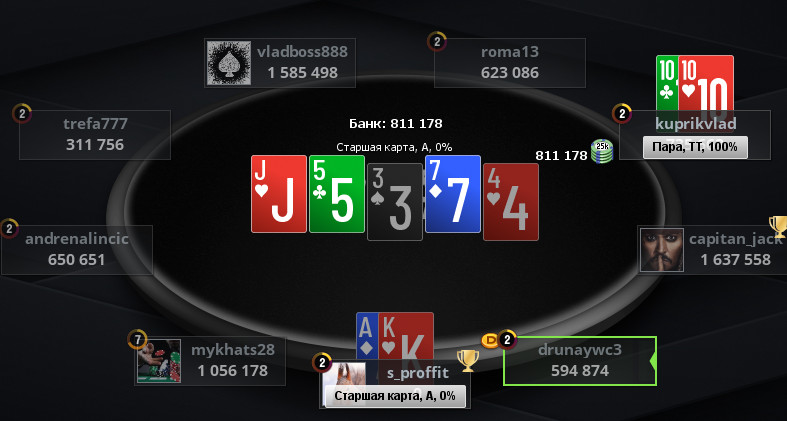Click the 'Пара, TT, 100%' label

tap(695, 147)
